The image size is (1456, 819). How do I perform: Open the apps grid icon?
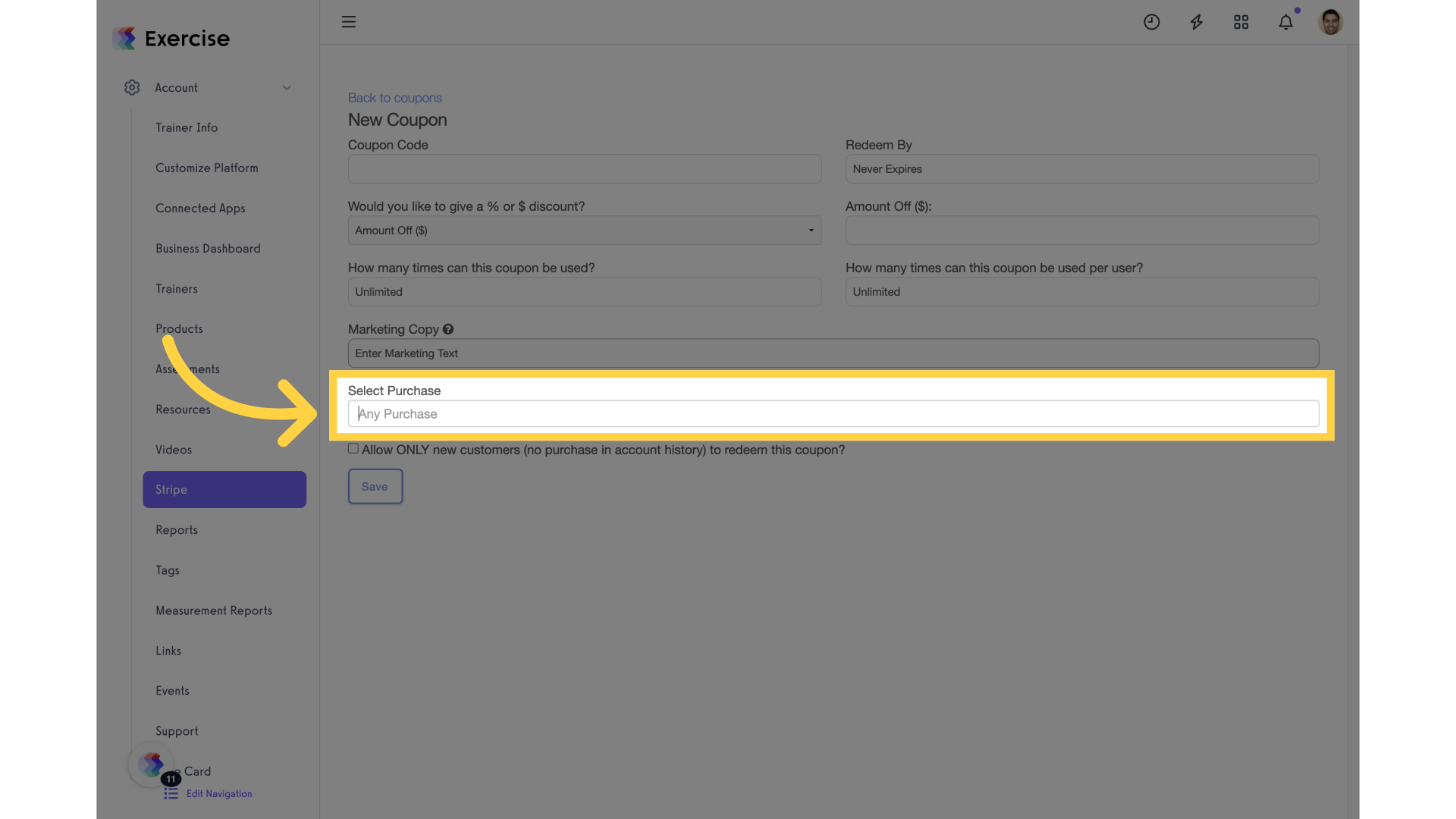click(1241, 22)
